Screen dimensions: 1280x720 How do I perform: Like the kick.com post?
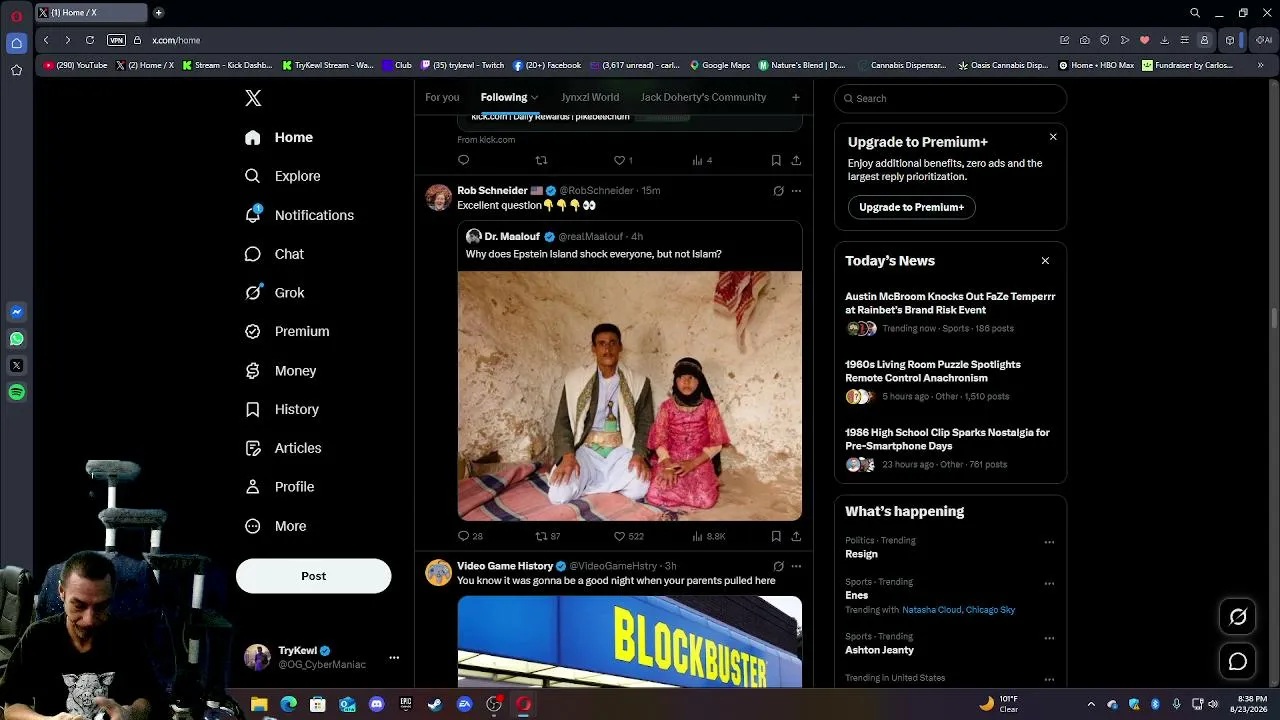(x=619, y=160)
